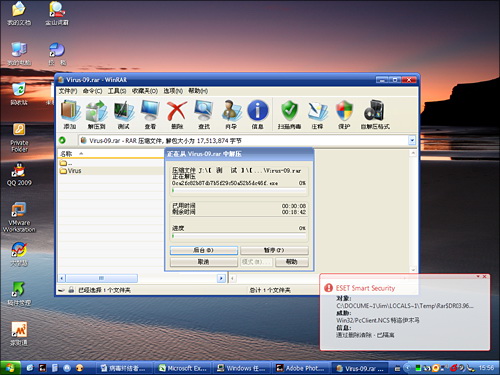
Task: Switch to Microsoft Ex... taskbar button
Action: coord(183,368)
